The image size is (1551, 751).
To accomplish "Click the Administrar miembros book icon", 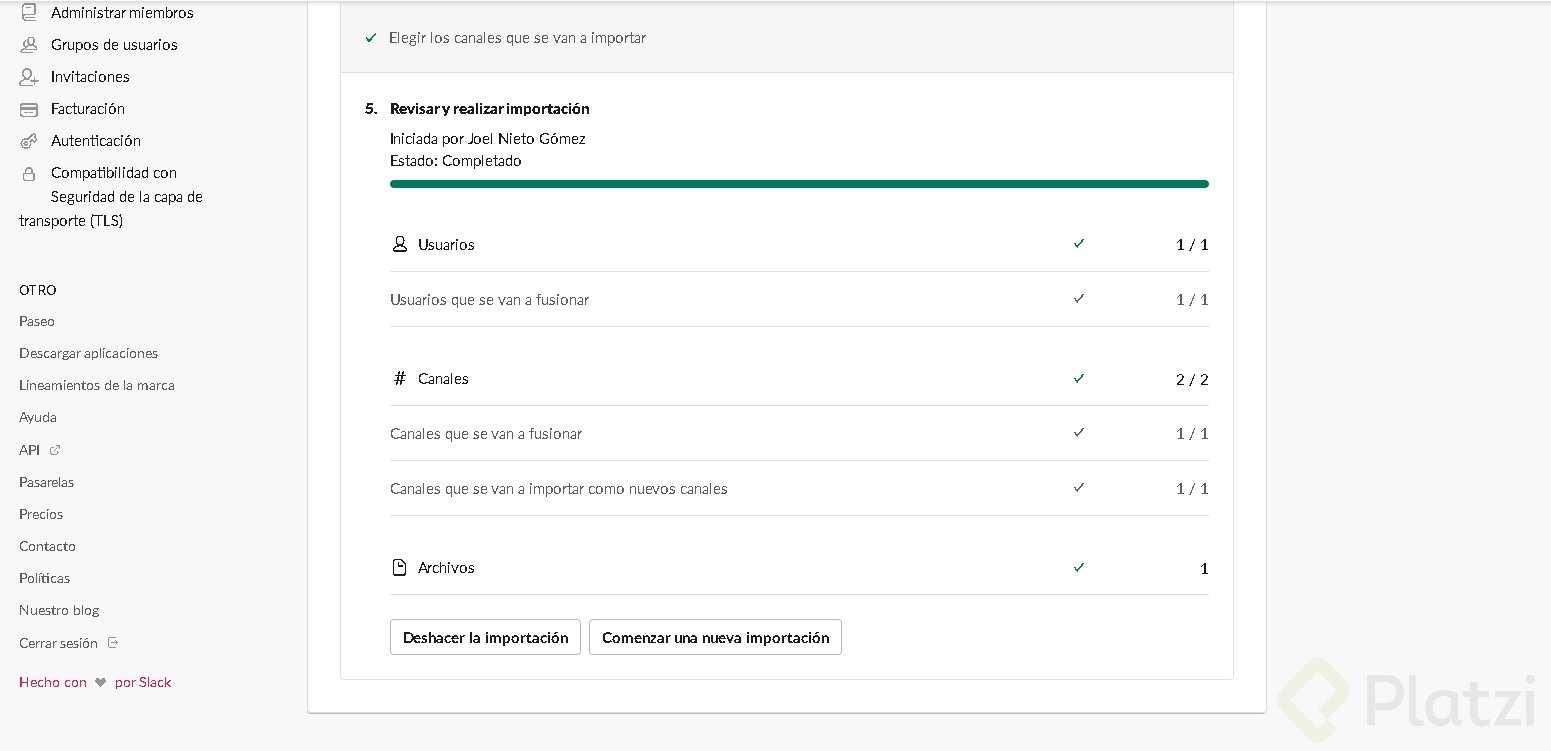I will 29,13.
